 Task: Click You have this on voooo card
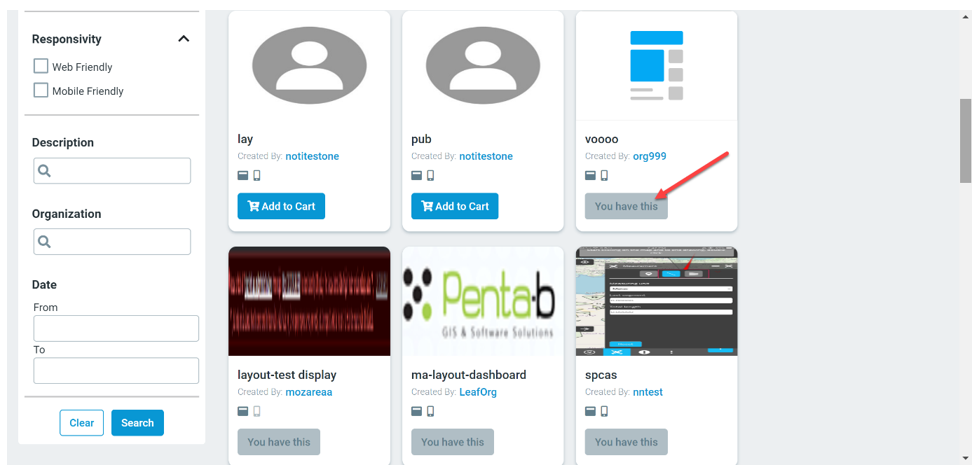coord(626,206)
